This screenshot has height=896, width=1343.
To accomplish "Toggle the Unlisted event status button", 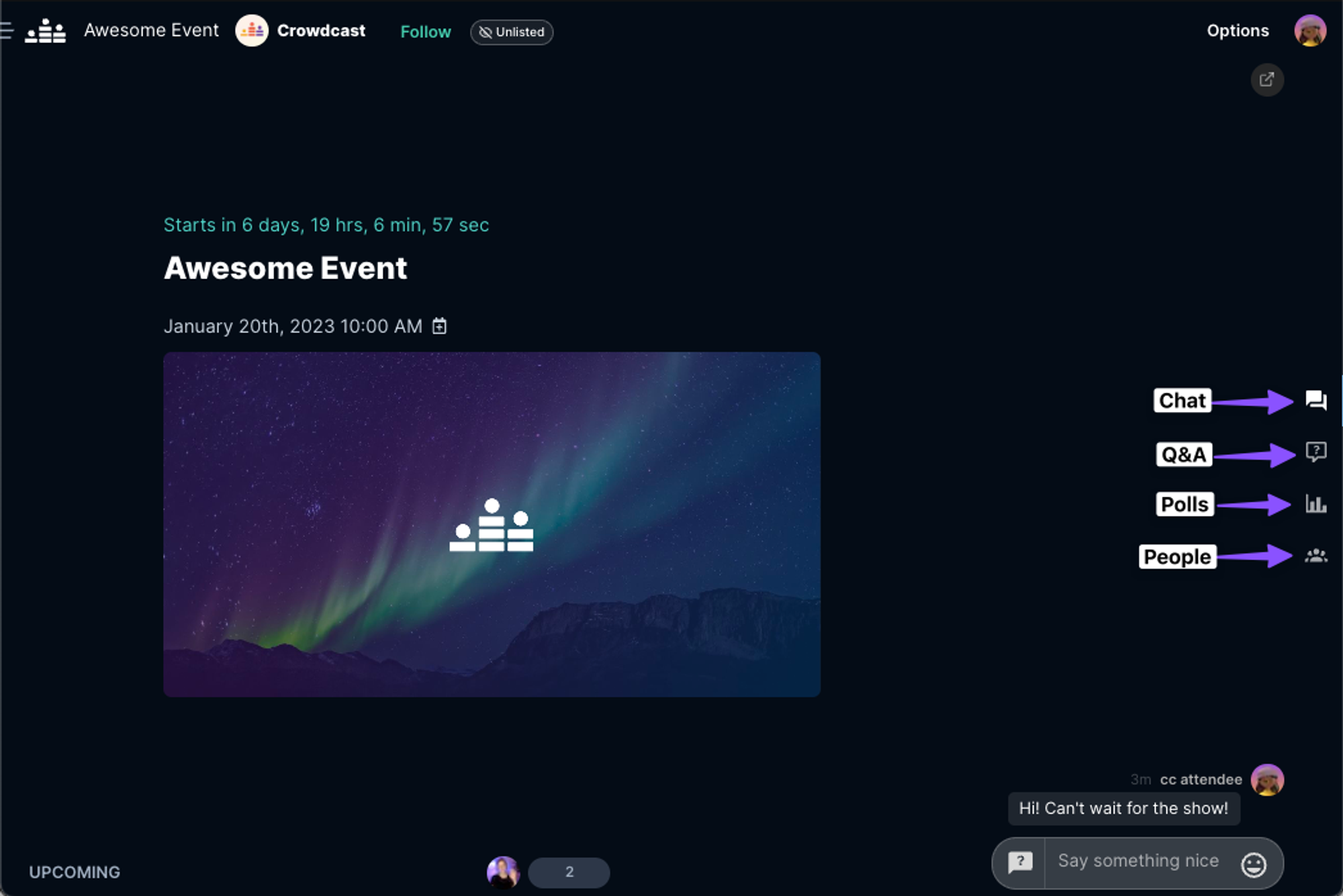I will [x=511, y=31].
